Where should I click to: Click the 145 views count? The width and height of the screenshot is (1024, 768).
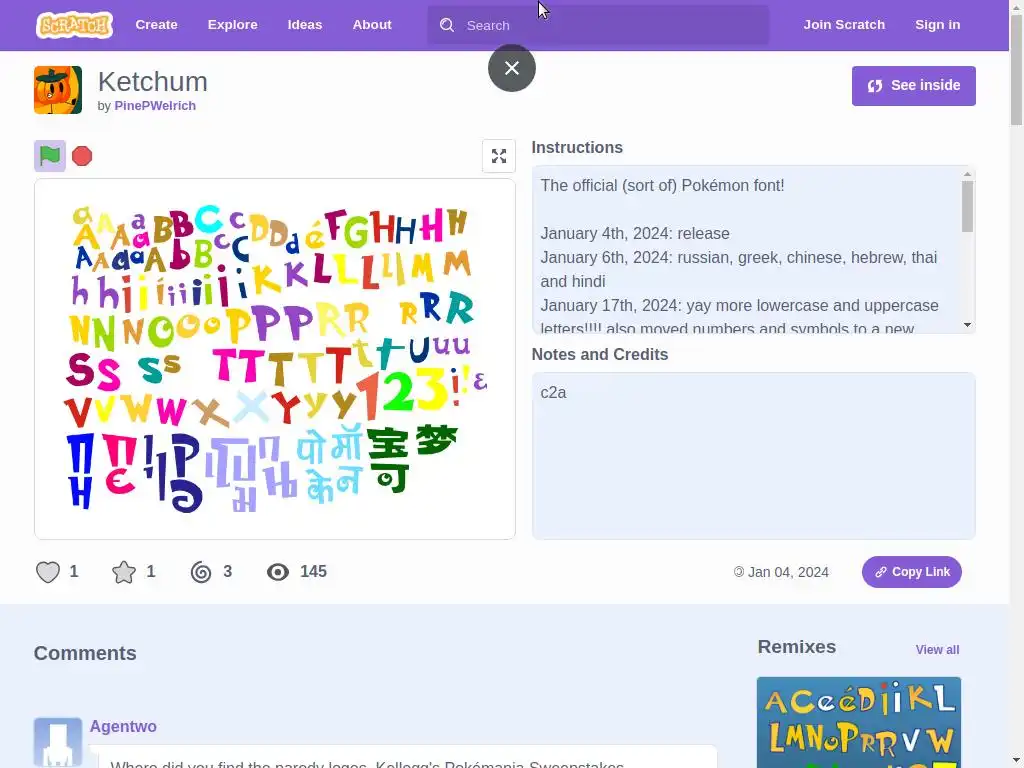click(x=313, y=571)
